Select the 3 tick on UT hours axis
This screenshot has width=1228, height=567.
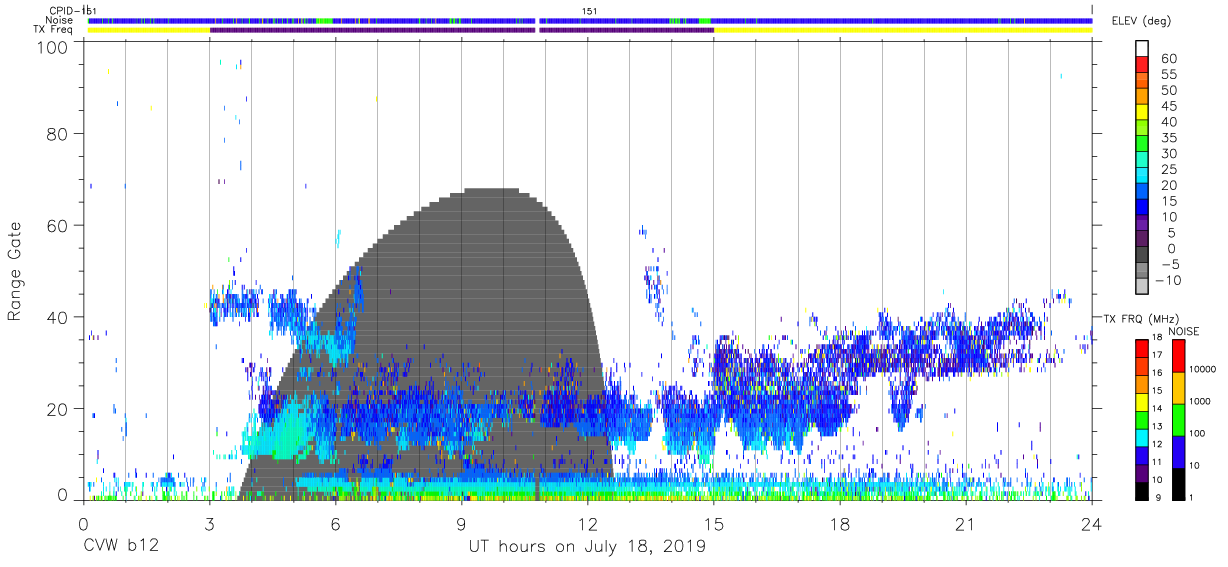point(209,525)
